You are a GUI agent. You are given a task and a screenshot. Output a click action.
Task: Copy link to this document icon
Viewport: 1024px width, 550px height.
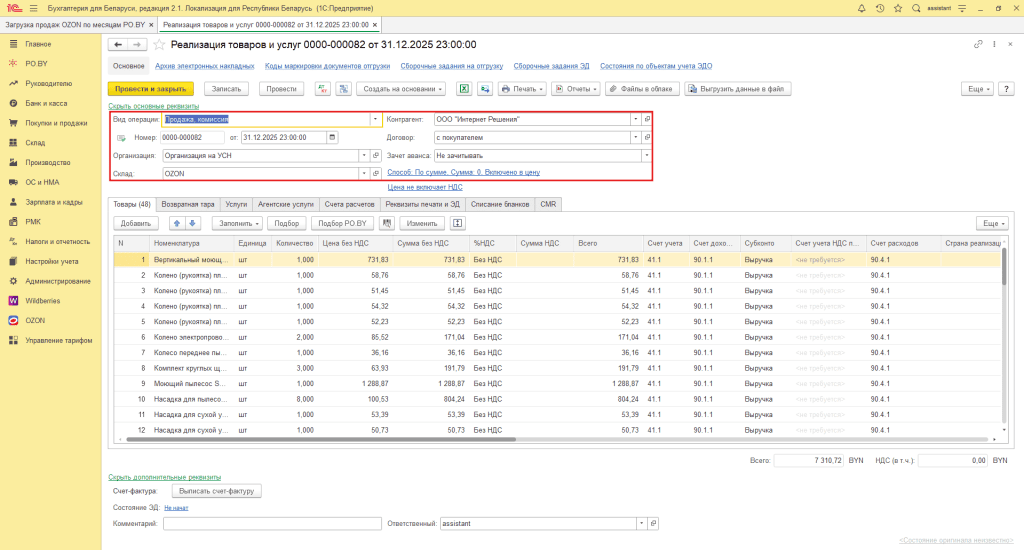[x=978, y=44]
